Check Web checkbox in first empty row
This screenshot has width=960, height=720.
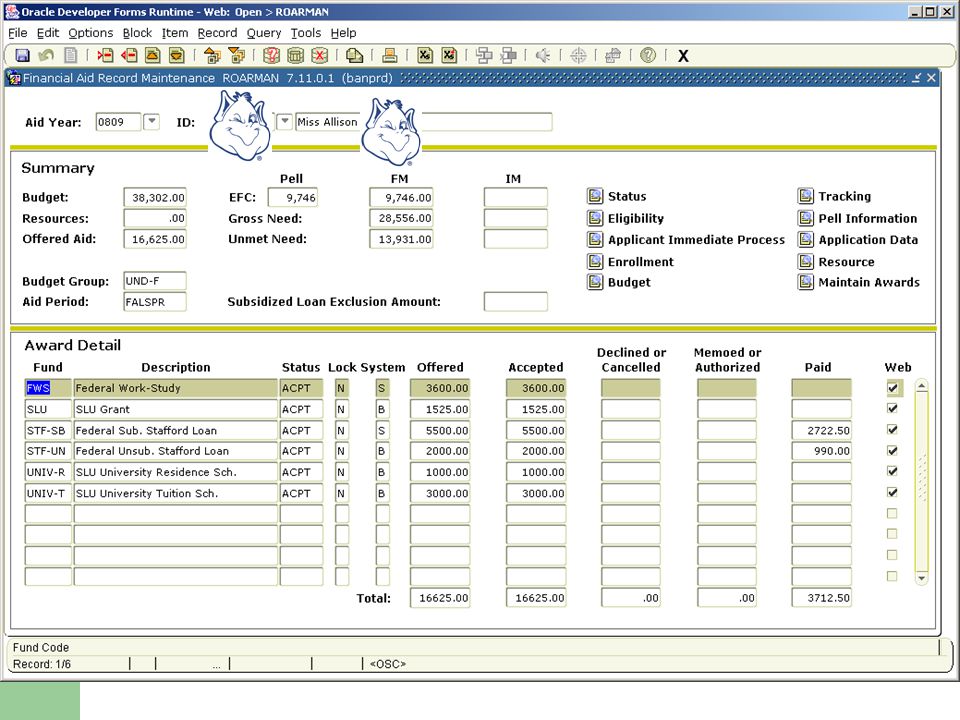tap(892, 513)
